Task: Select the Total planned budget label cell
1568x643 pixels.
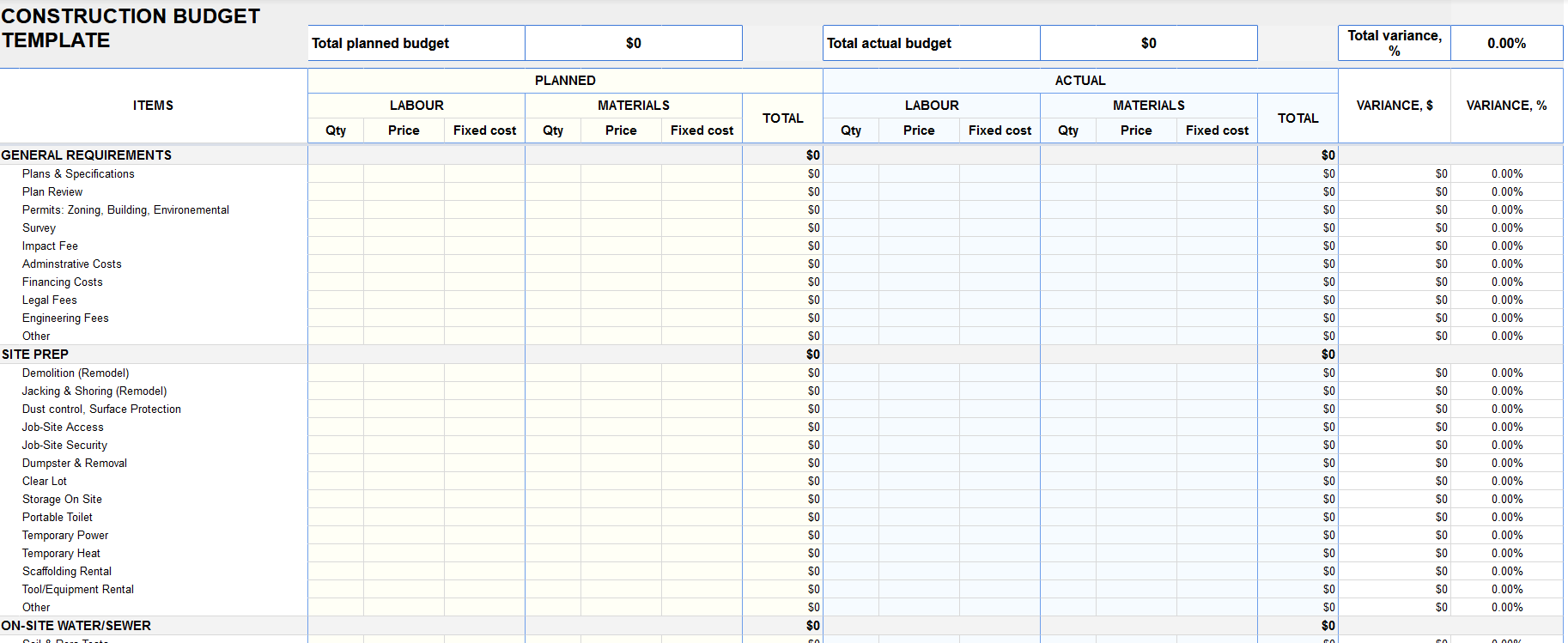Action: [416, 43]
